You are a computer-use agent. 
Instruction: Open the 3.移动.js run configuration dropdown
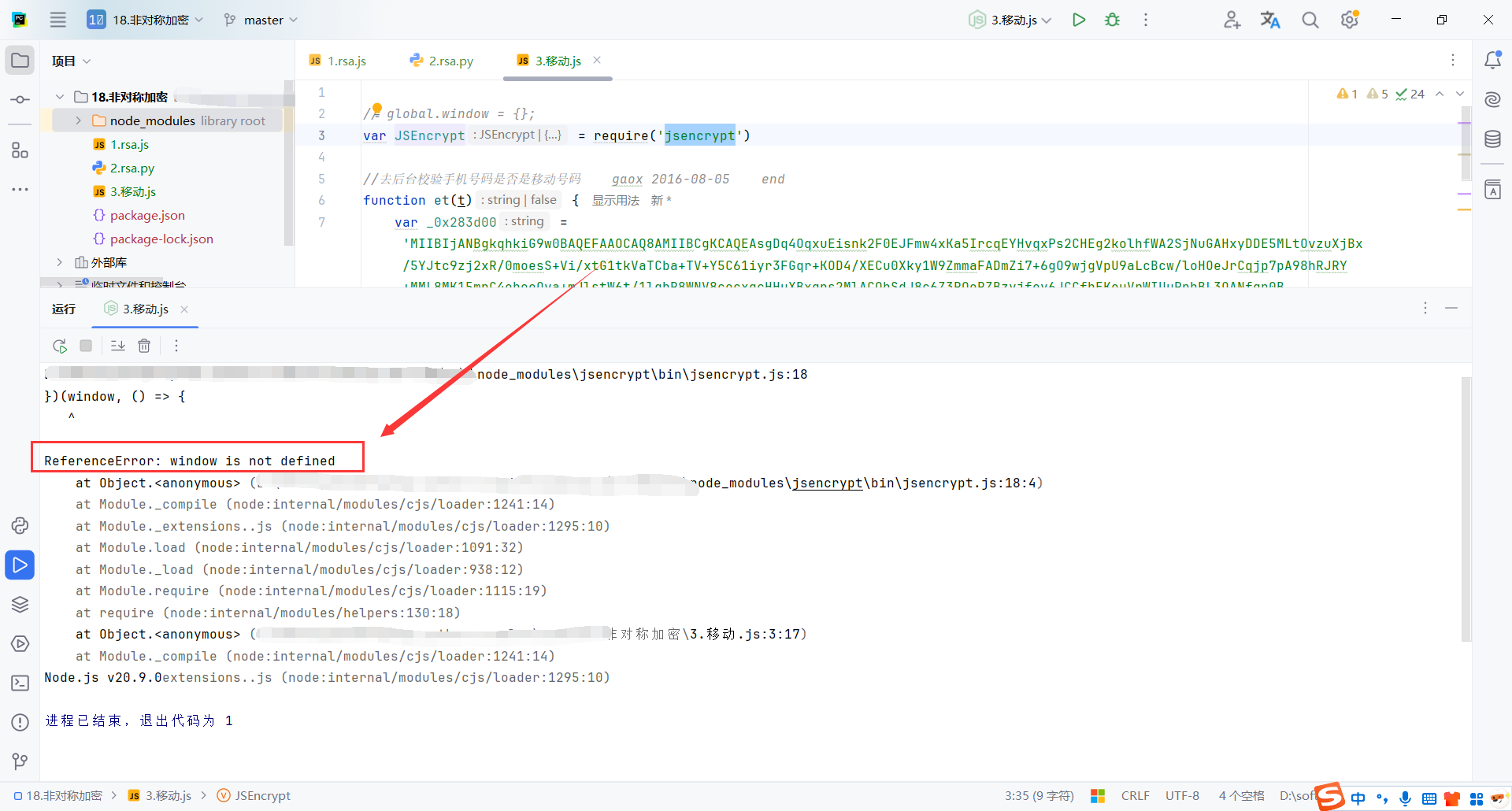pyautogui.click(x=1010, y=20)
